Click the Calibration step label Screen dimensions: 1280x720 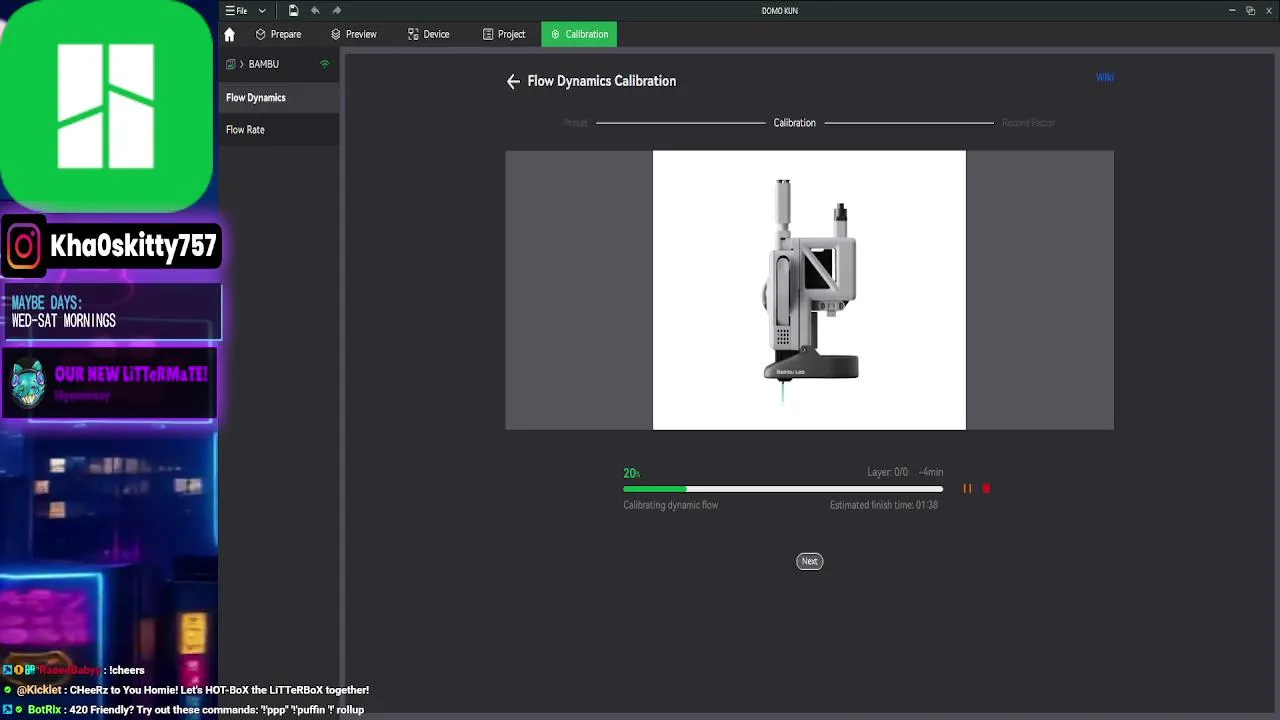point(794,123)
